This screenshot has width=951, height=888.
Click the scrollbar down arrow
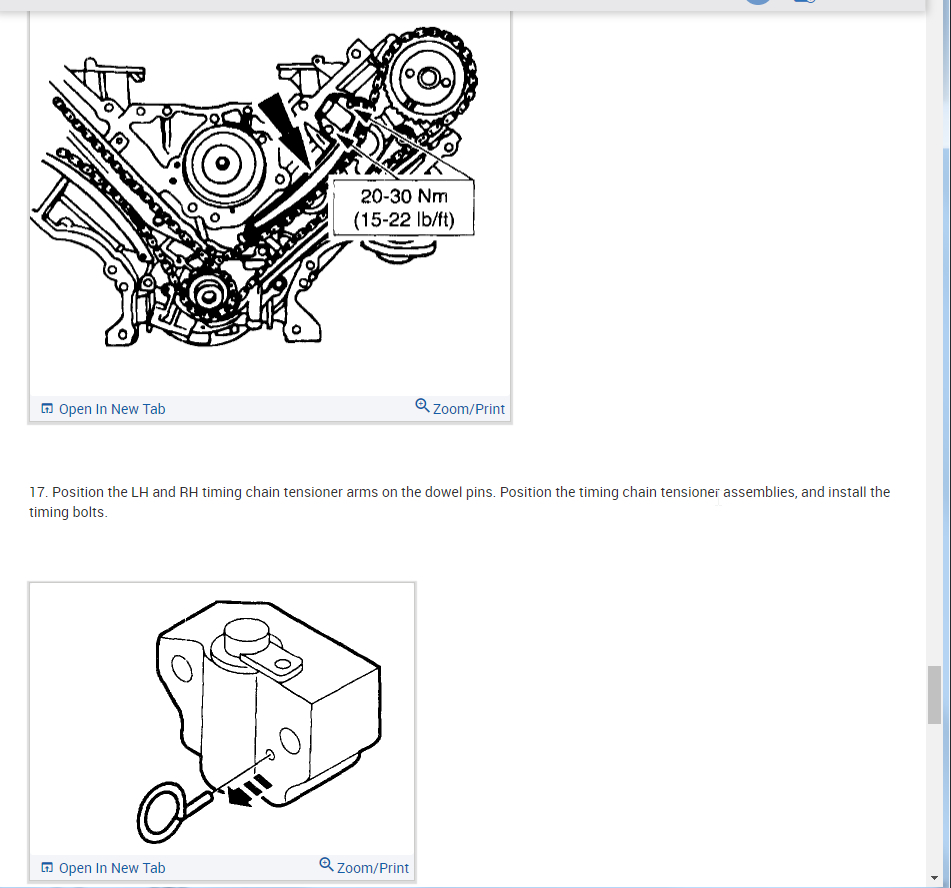934,878
